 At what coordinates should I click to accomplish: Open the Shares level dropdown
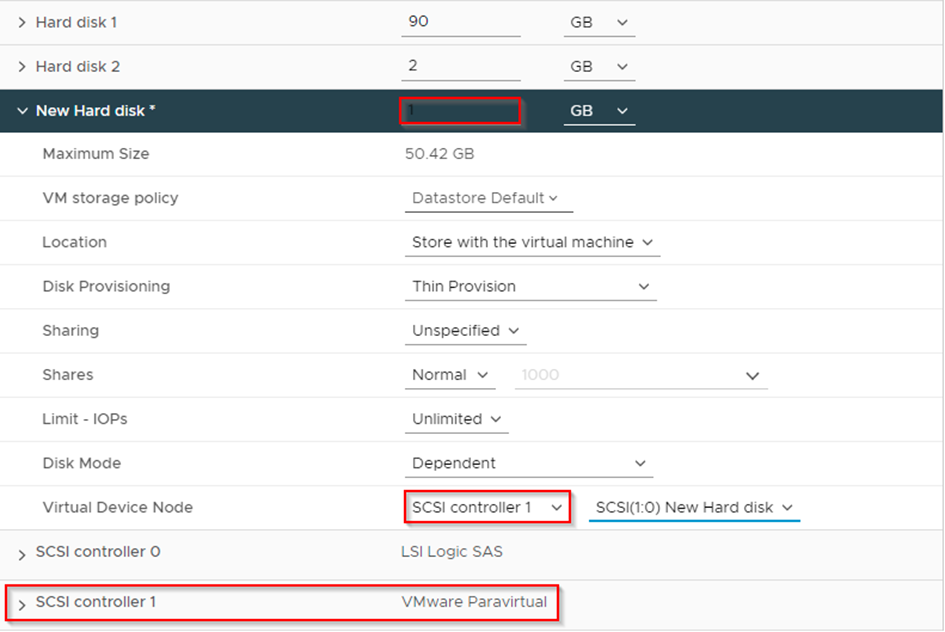[449, 374]
